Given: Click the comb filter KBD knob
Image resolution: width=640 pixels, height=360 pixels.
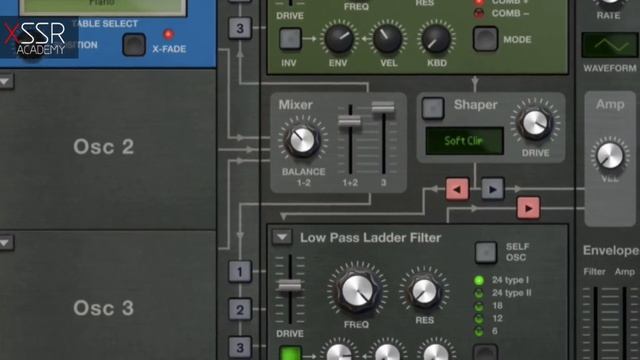Looking at the screenshot, I should pos(436,39).
